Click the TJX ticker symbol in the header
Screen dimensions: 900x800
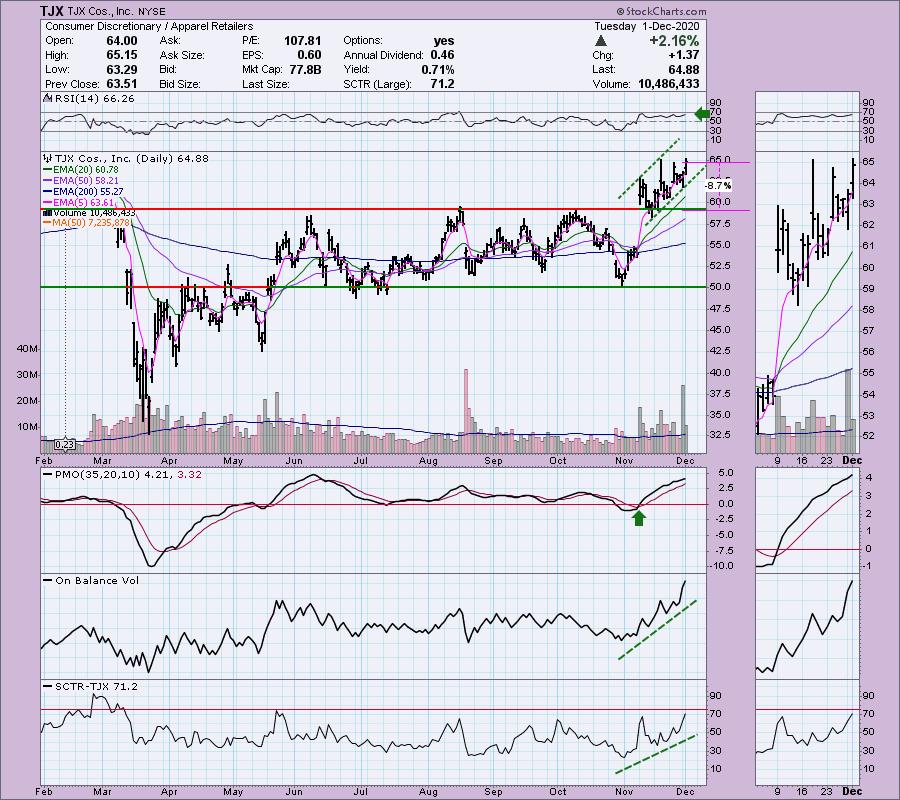[52, 11]
